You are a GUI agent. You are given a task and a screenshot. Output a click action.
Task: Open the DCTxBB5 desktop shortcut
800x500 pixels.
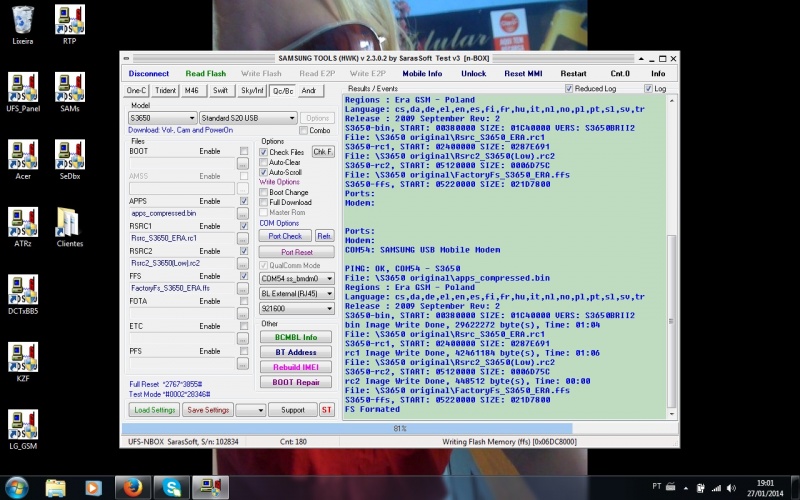pyautogui.click(x=23, y=294)
